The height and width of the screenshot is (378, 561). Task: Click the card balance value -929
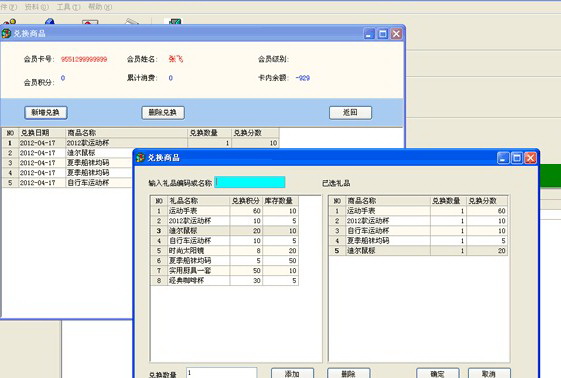[303, 78]
